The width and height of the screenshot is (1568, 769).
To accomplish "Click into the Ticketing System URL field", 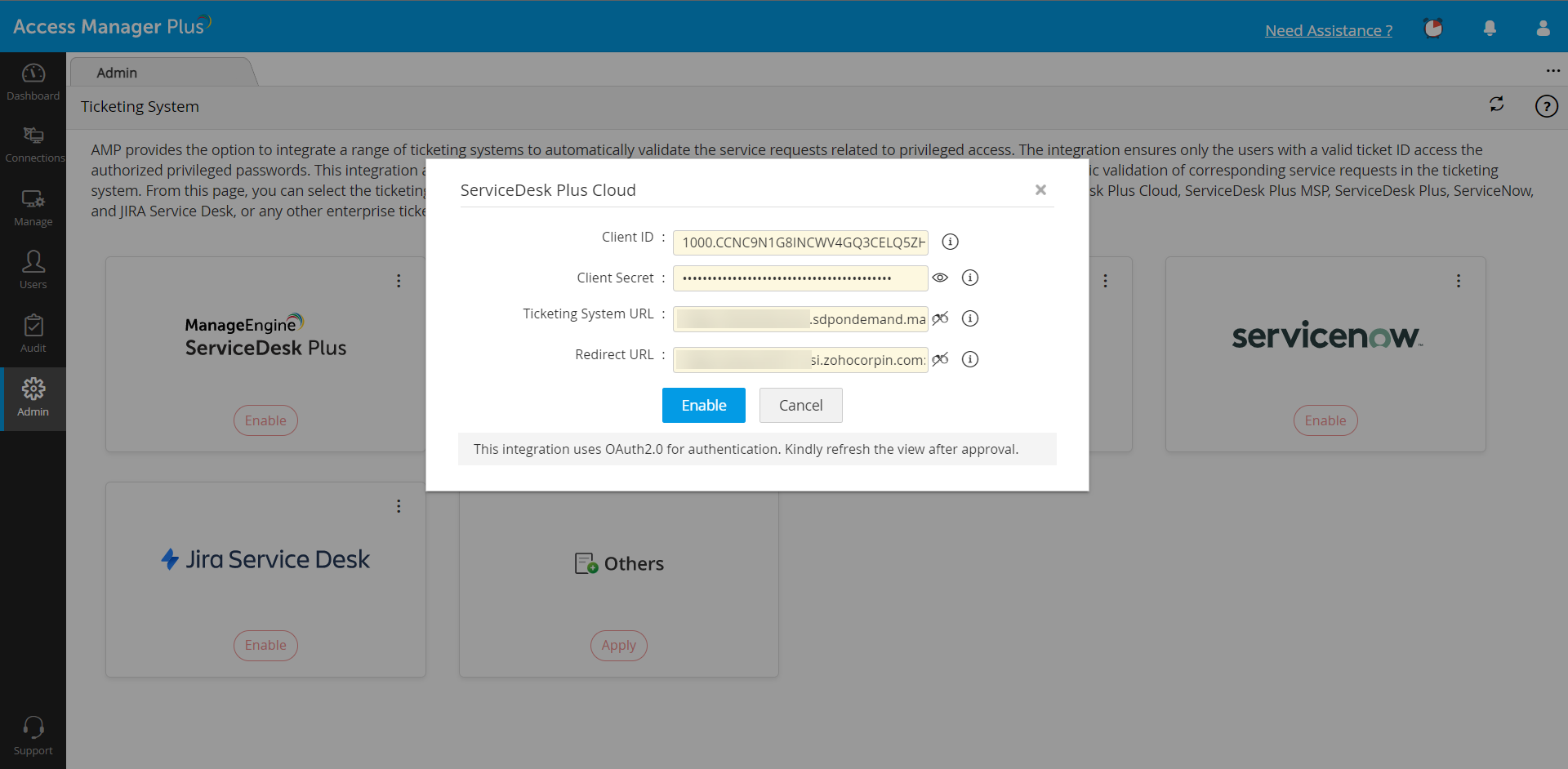I will coord(800,319).
